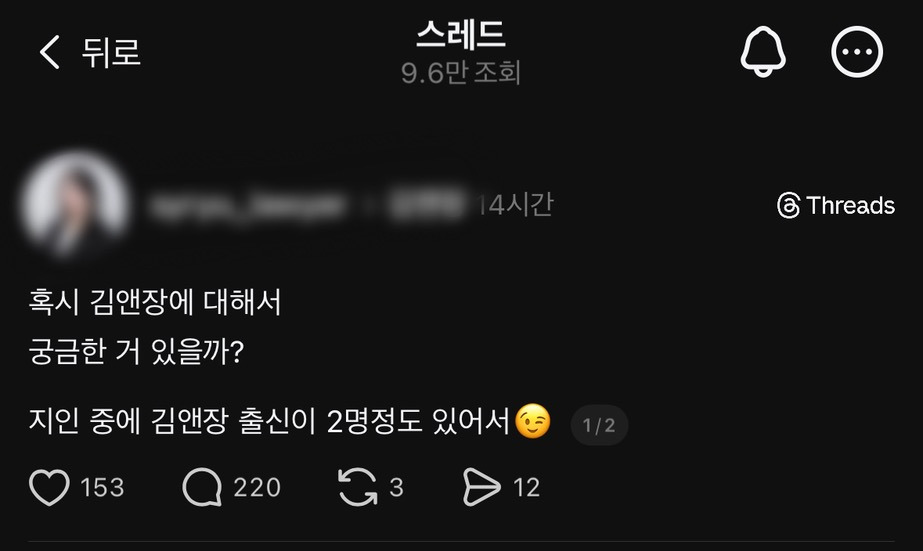Click the 스레드 header title
The height and width of the screenshot is (551, 923).
461,34
